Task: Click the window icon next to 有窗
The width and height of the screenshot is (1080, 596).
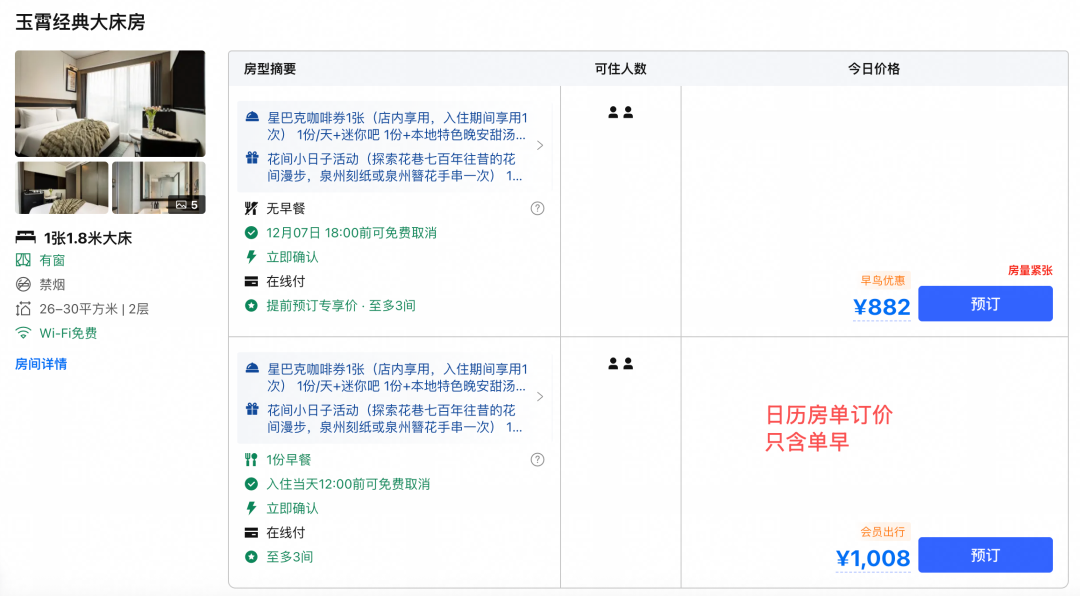Action: coord(23,260)
